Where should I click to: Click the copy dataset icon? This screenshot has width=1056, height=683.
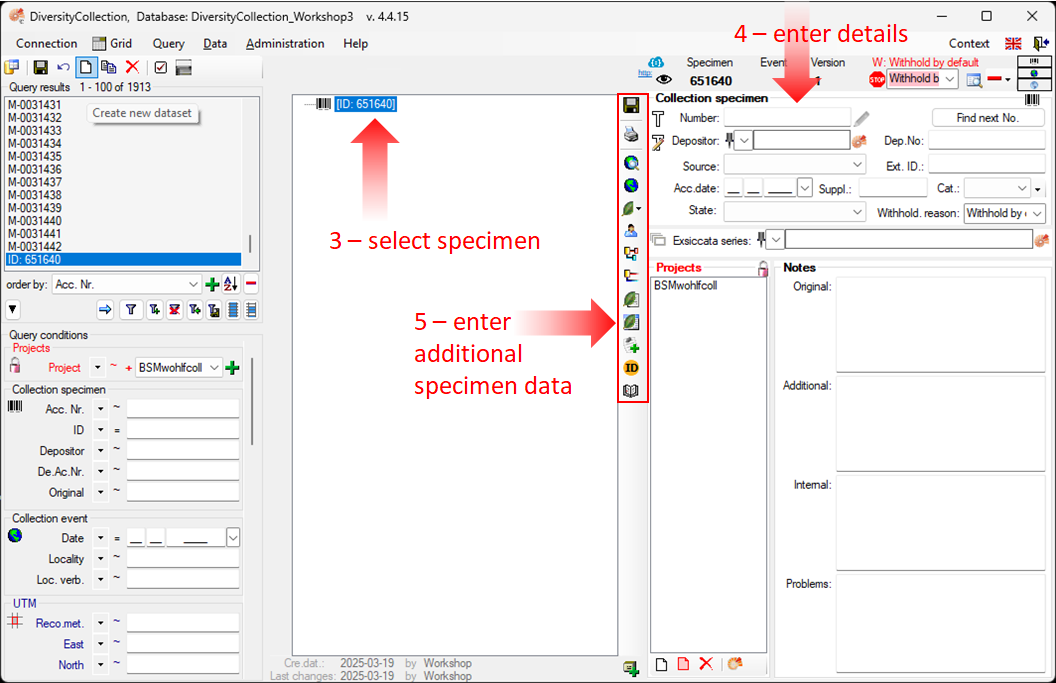click(108, 67)
